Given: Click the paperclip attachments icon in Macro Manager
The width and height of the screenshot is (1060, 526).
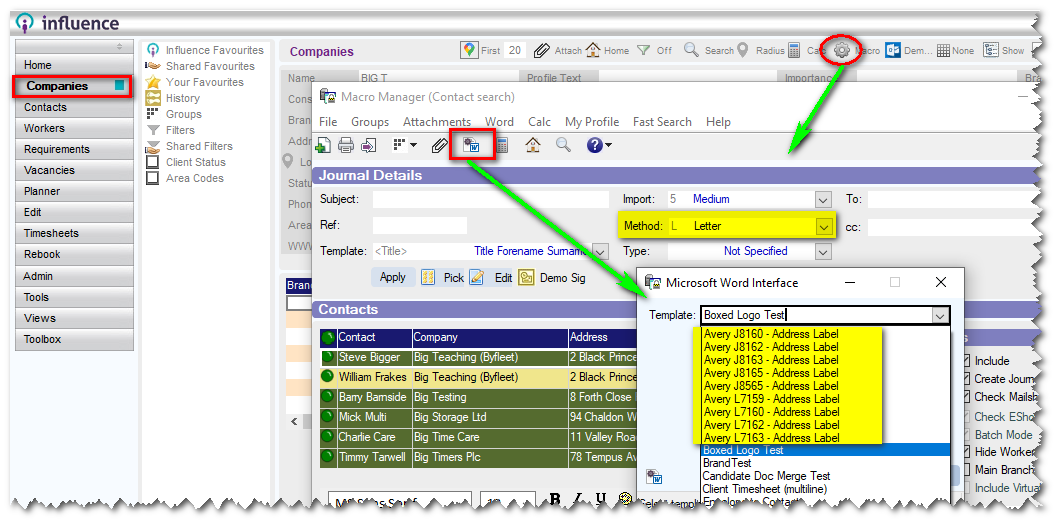Looking at the screenshot, I should click(x=440, y=145).
